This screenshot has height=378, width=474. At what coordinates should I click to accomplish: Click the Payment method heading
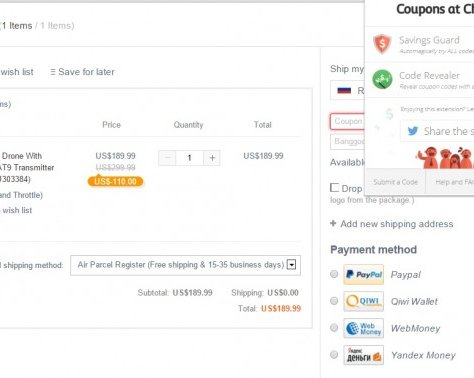coord(373,249)
